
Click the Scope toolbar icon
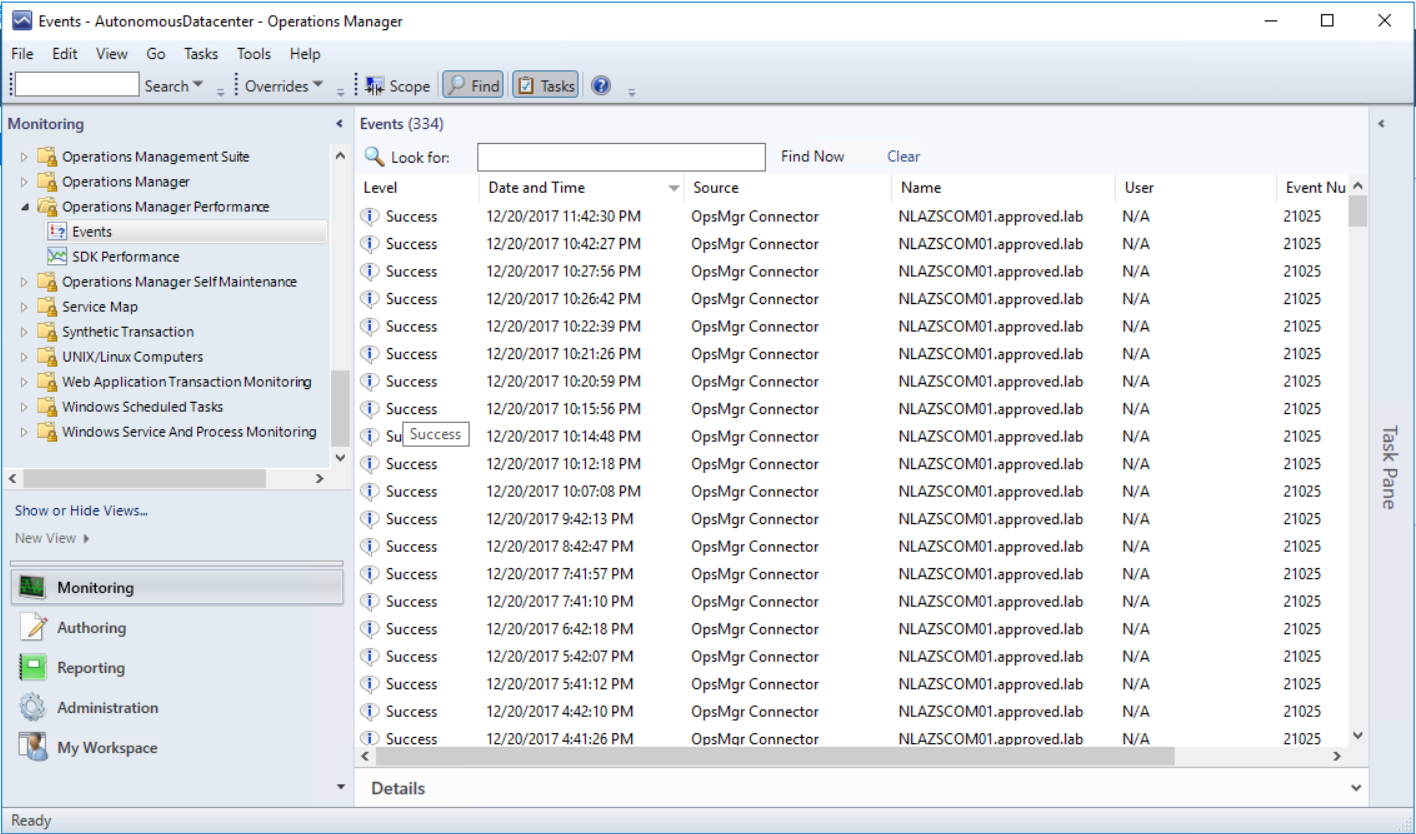[376, 86]
